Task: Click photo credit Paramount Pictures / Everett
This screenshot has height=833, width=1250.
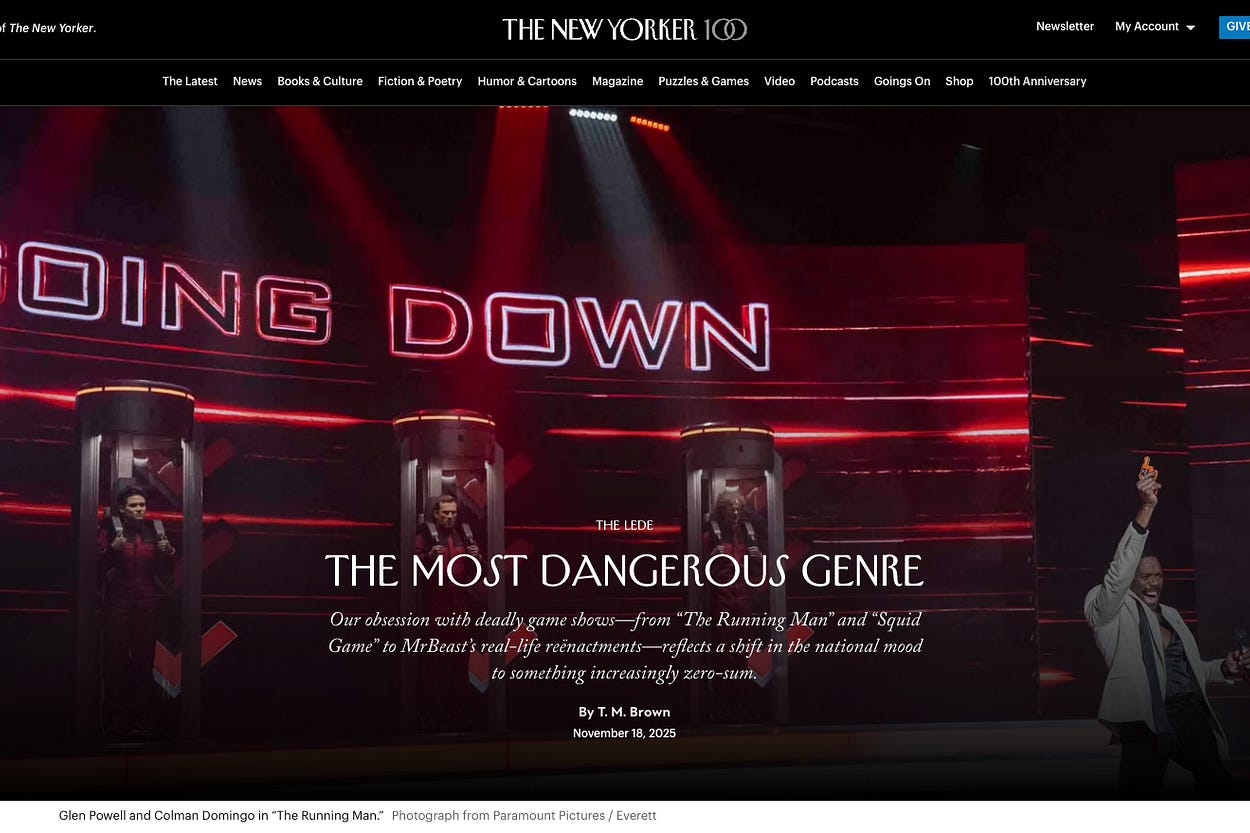Action: point(524,816)
